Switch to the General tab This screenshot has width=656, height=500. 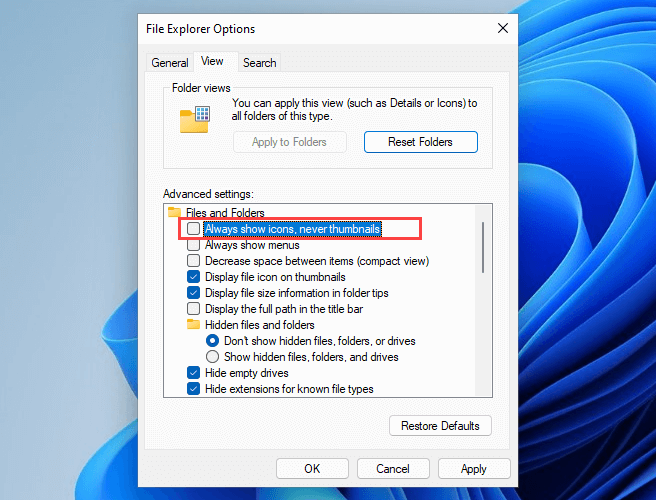[170, 63]
